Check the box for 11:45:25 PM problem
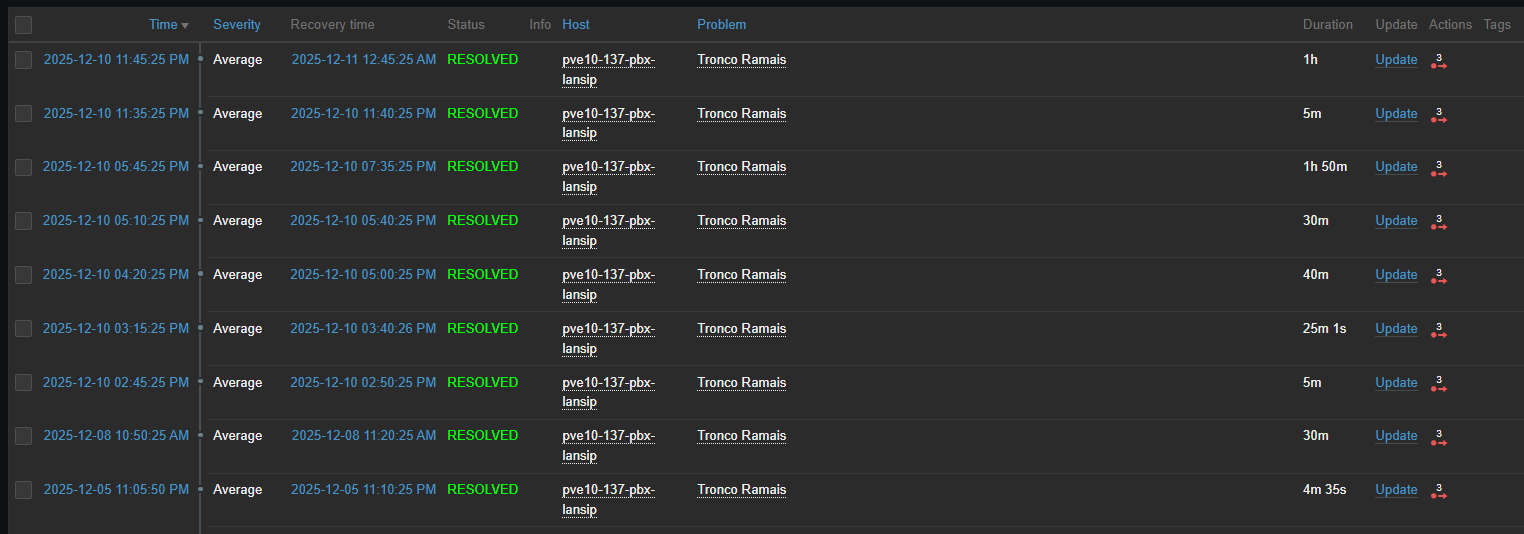1524x534 pixels. coord(23,60)
